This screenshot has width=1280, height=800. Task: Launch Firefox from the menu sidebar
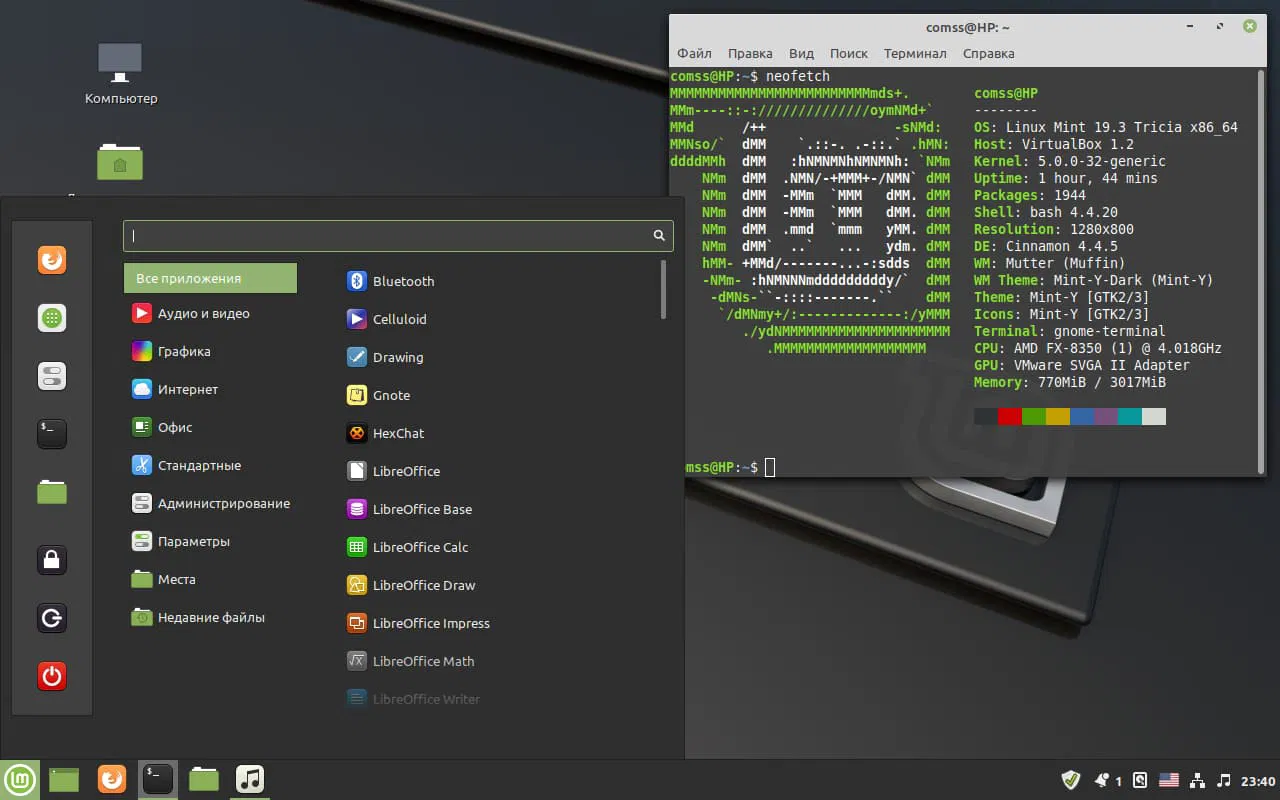click(x=51, y=260)
